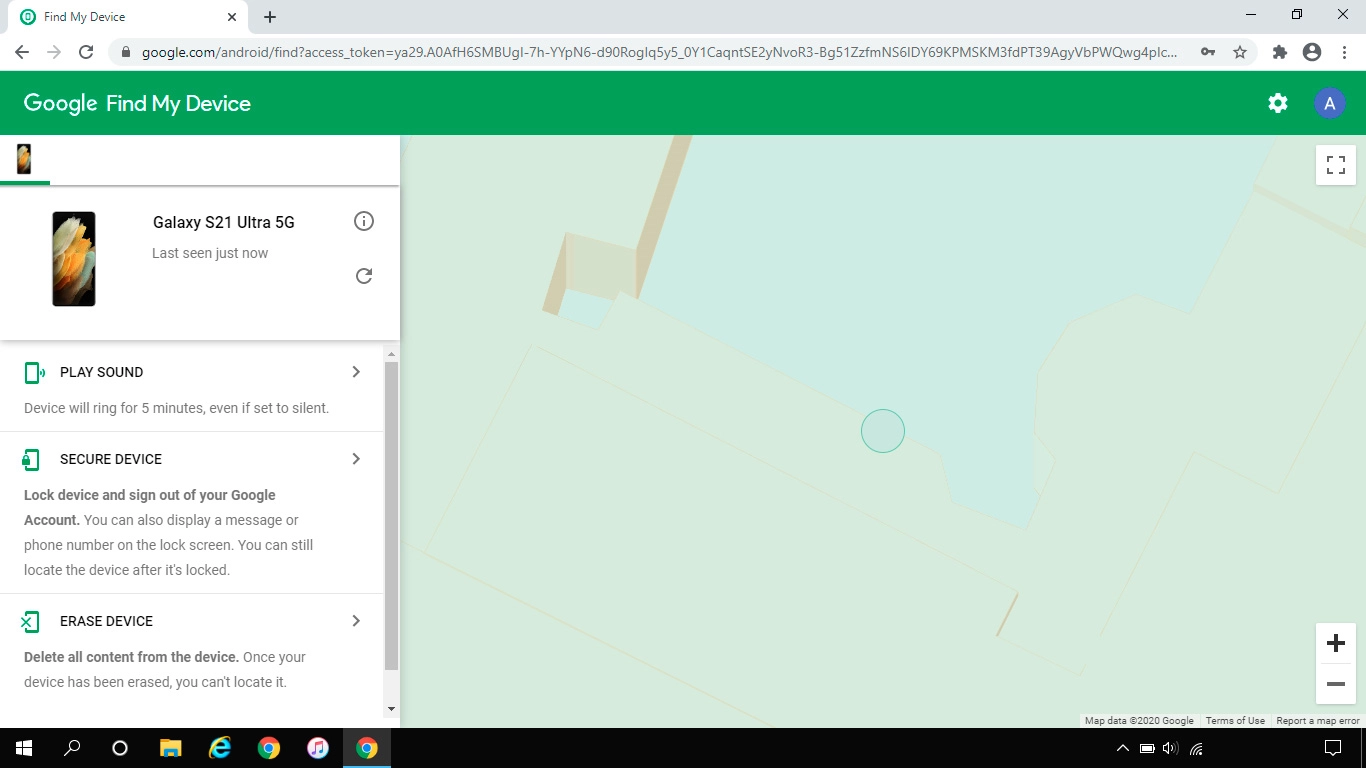
Task: Open a new browser tab
Action: click(x=270, y=17)
